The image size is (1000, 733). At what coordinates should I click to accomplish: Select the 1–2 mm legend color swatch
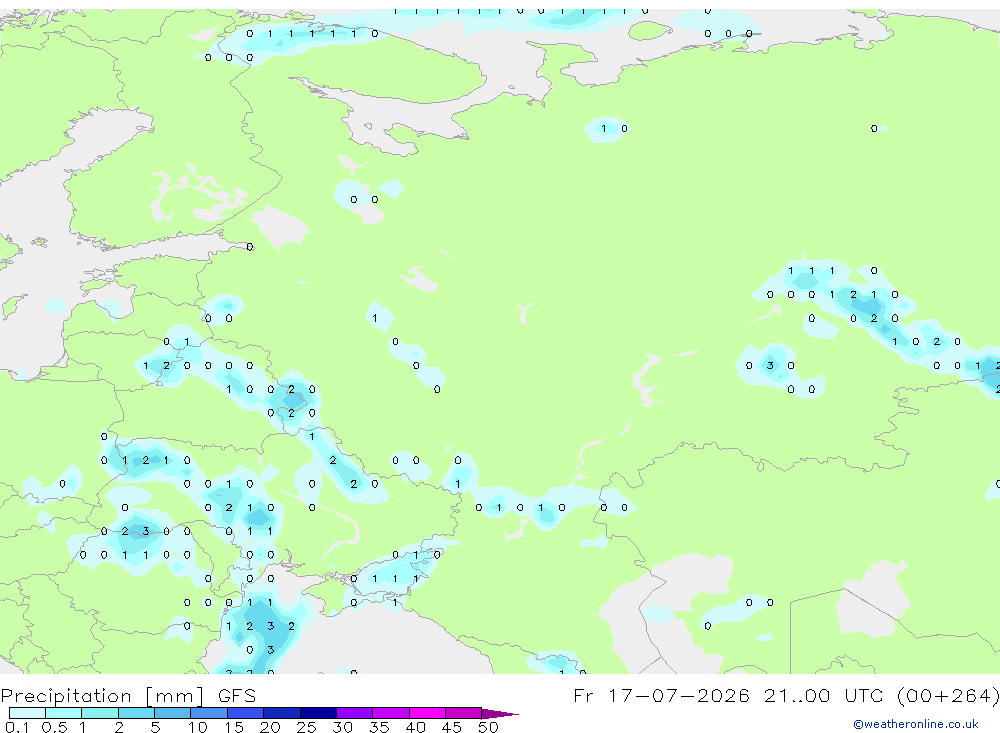[100, 713]
